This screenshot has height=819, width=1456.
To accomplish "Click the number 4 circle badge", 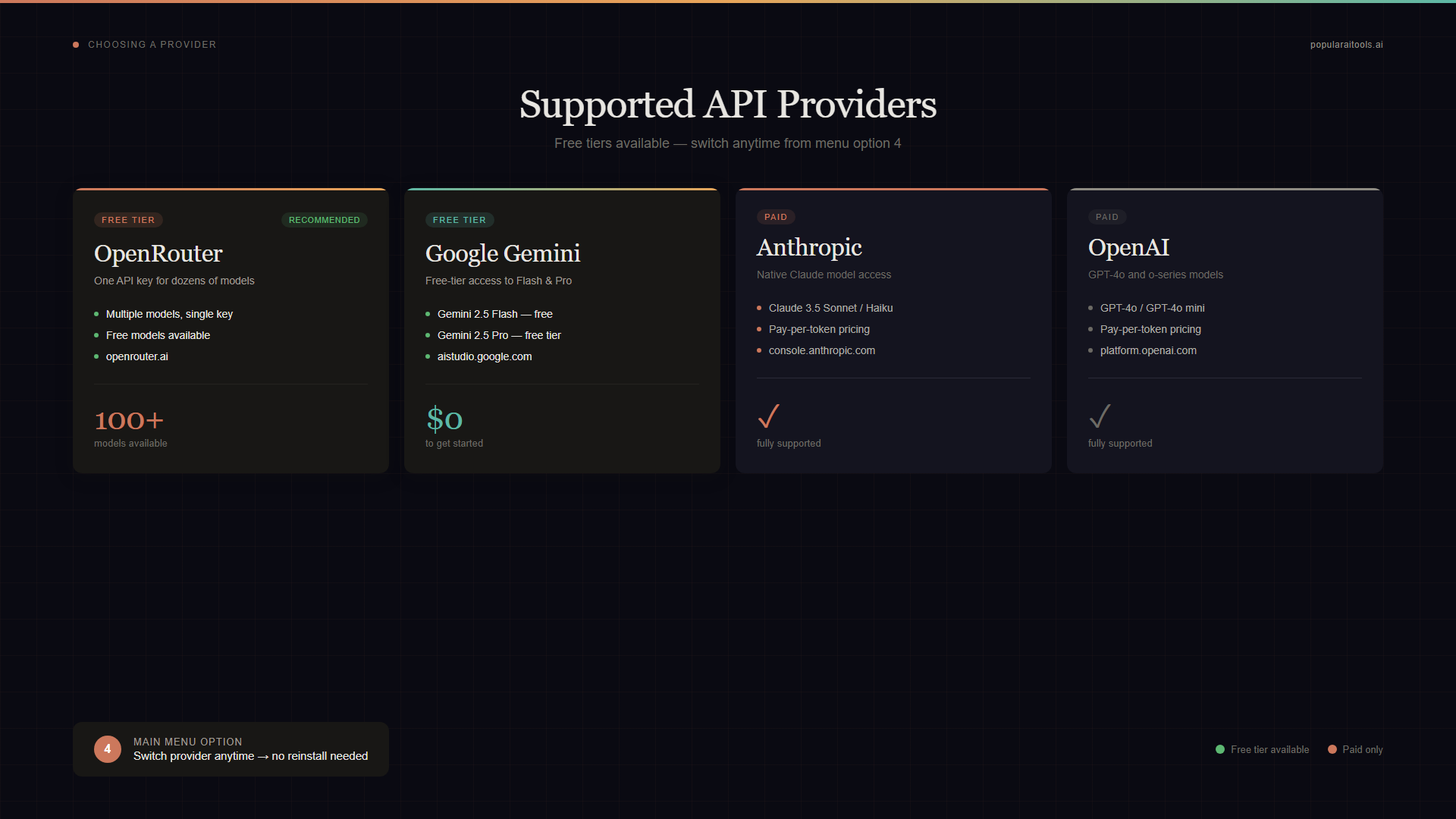I will pos(108,749).
